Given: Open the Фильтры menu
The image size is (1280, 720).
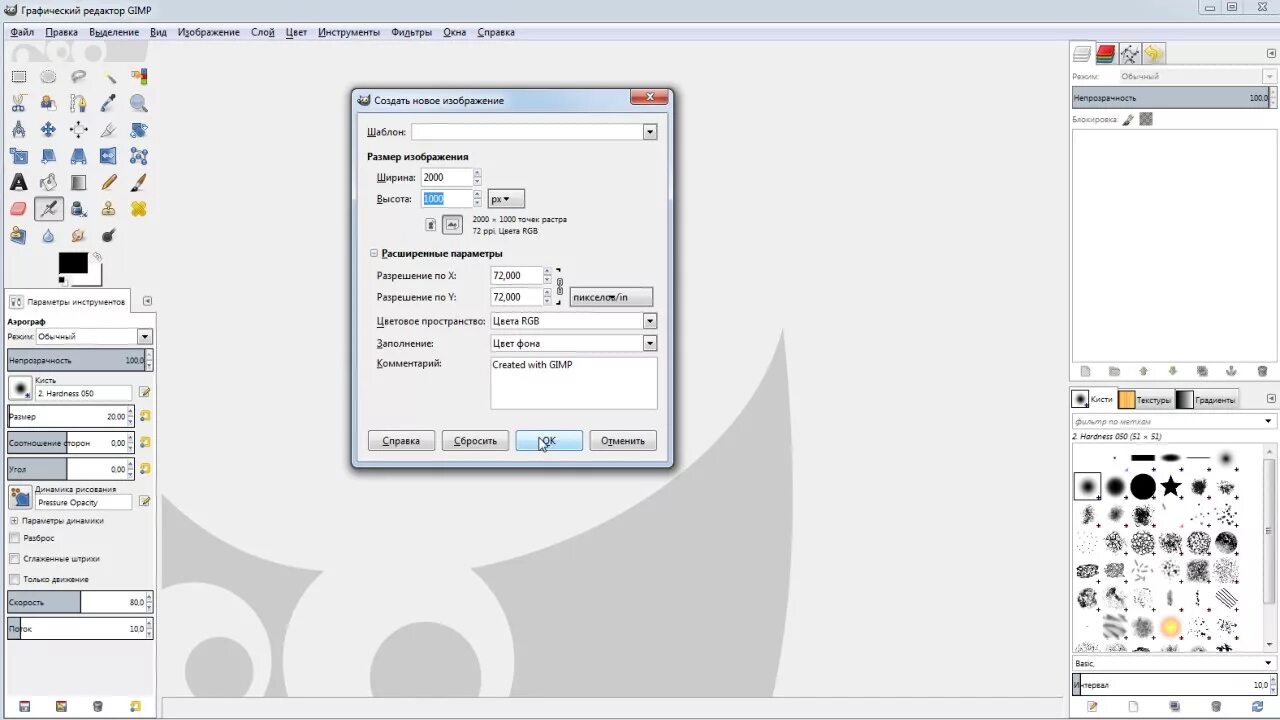Looking at the screenshot, I should point(411,32).
